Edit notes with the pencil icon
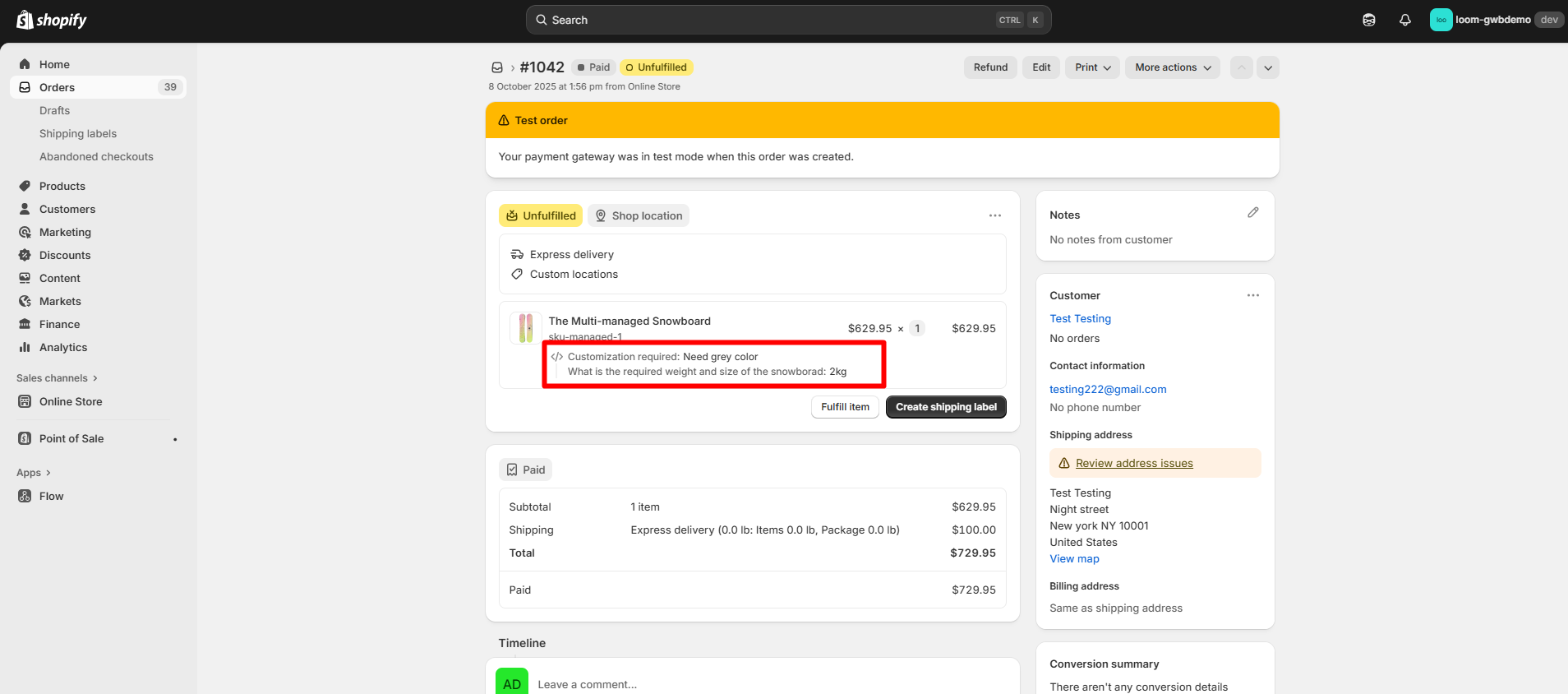The width and height of the screenshot is (1568, 694). (1252, 213)
